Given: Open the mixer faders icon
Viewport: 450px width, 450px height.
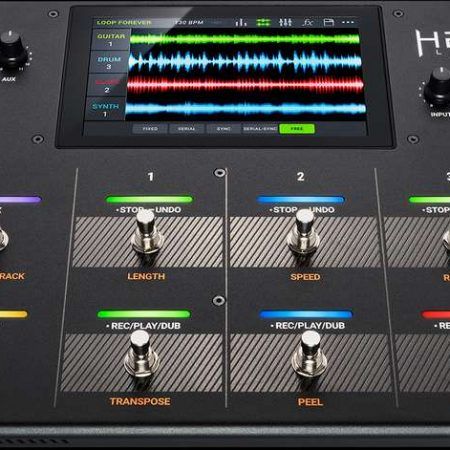Looking at the screenshot, I should [285, 22].
